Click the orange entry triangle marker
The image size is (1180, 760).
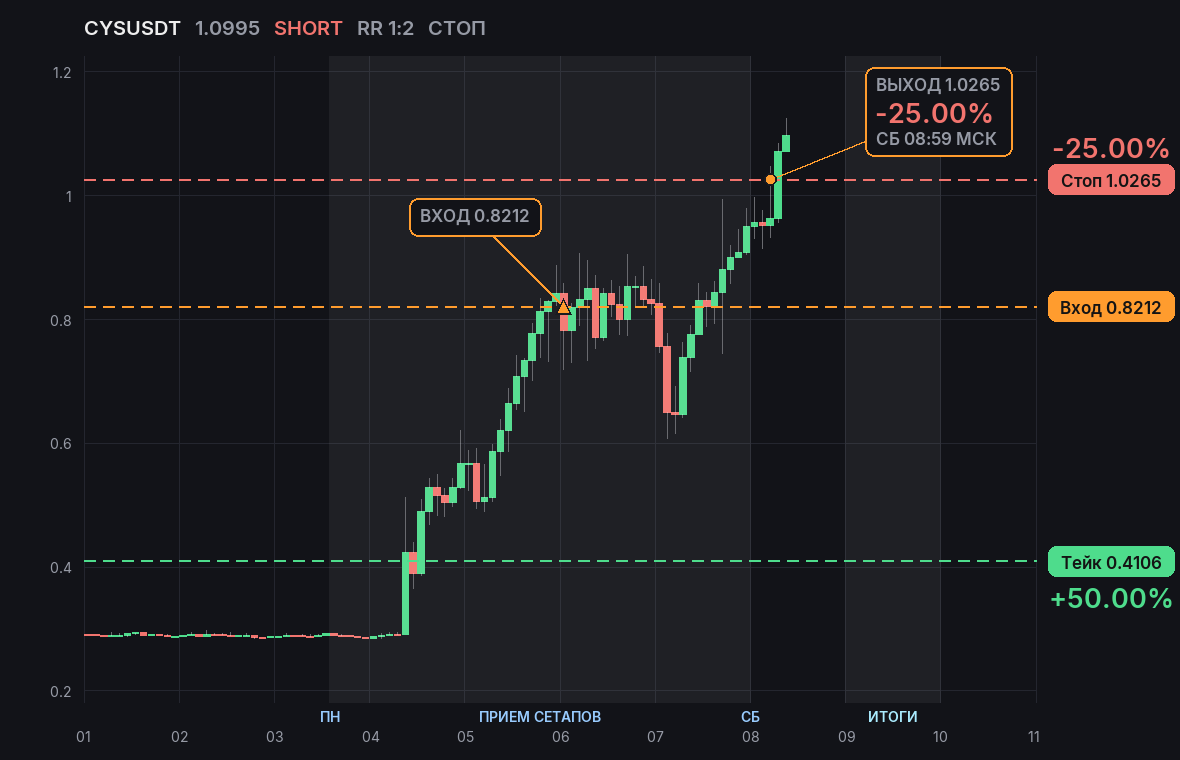coord(563,306)
